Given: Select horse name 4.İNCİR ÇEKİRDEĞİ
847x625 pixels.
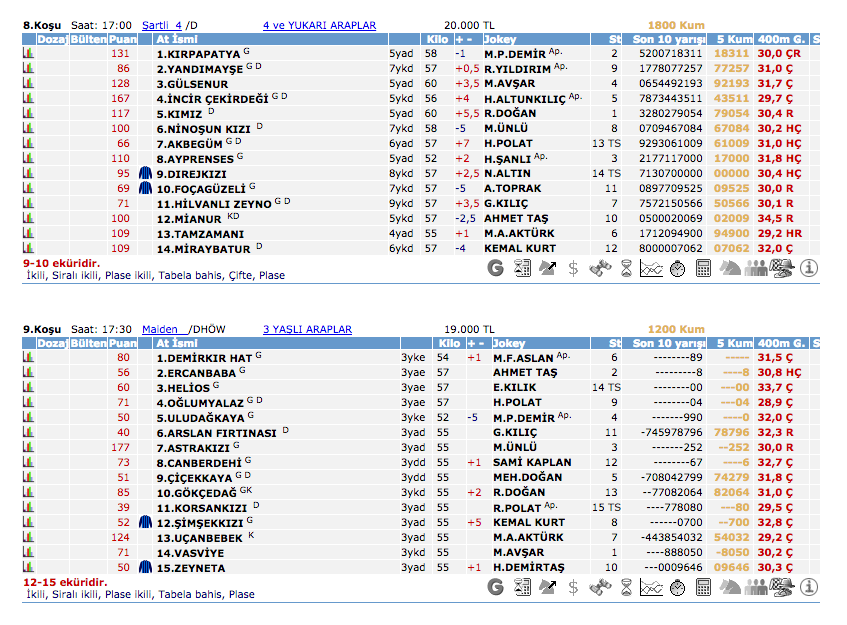Looking at the screenshot, I should (x=212, y=99).
